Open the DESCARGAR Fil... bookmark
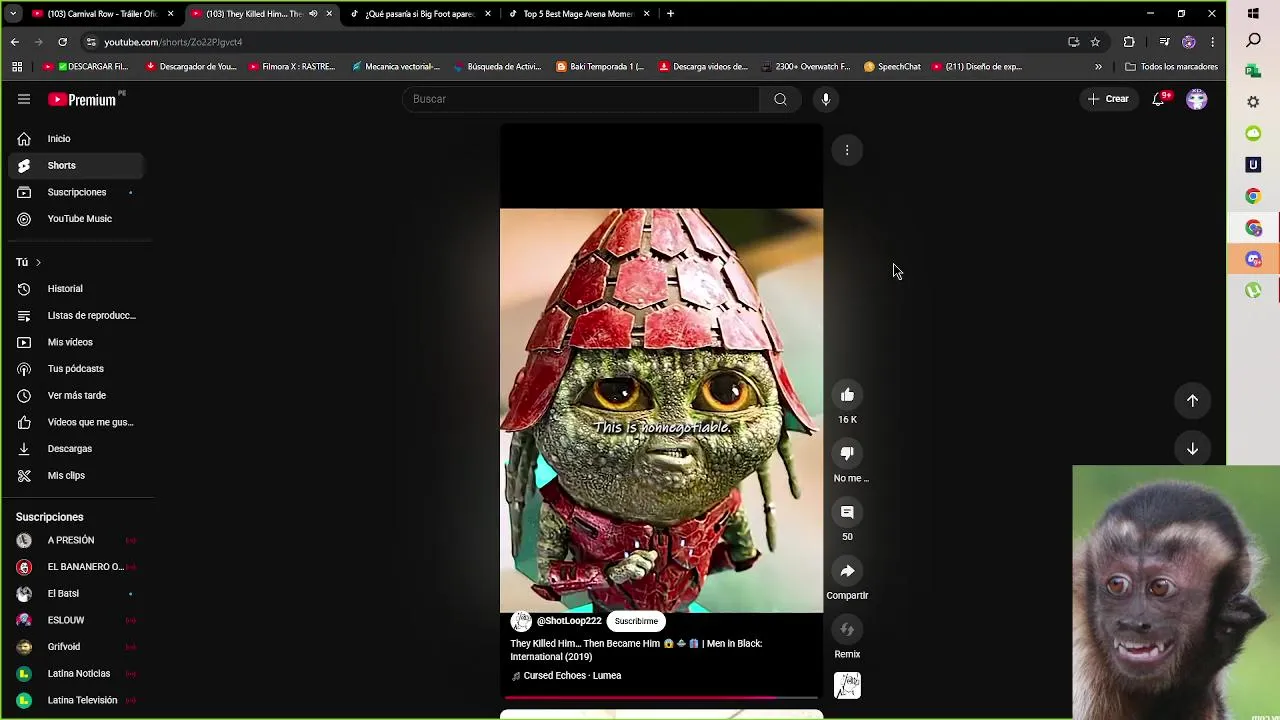Viewport: 1280px width, 720px height. click(x=86, y=67)
